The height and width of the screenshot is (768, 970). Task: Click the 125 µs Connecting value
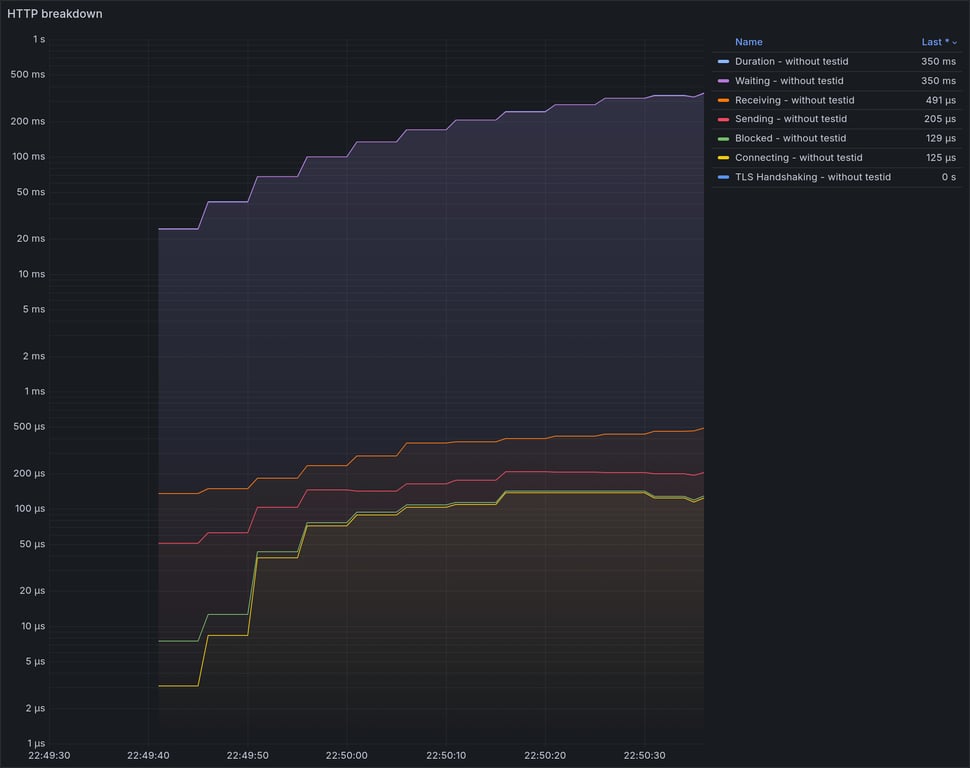tap(940, 157)
